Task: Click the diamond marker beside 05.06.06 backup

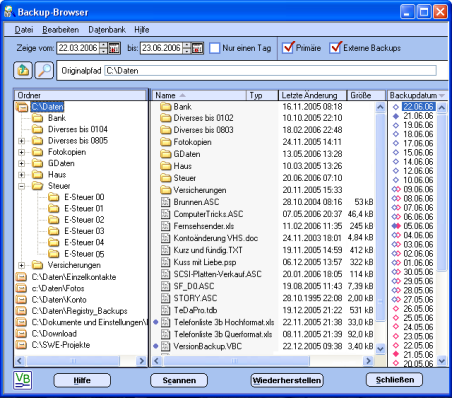Action: click(396, 226)
